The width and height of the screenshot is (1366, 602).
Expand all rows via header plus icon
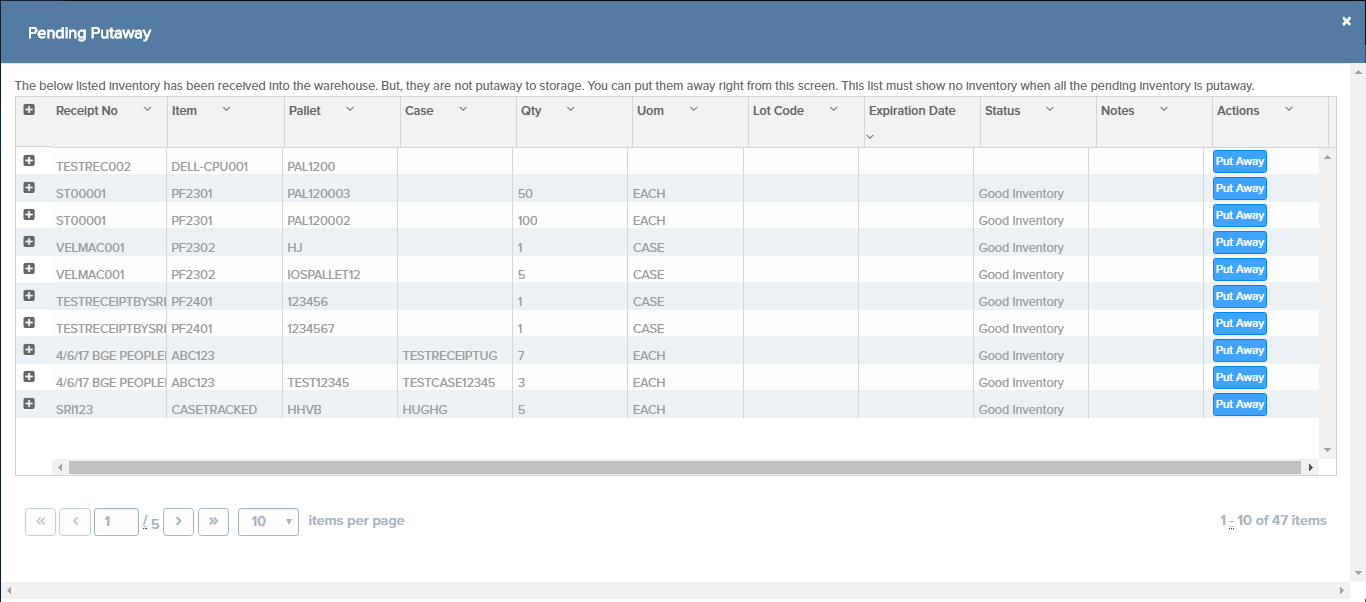(29, 109)
